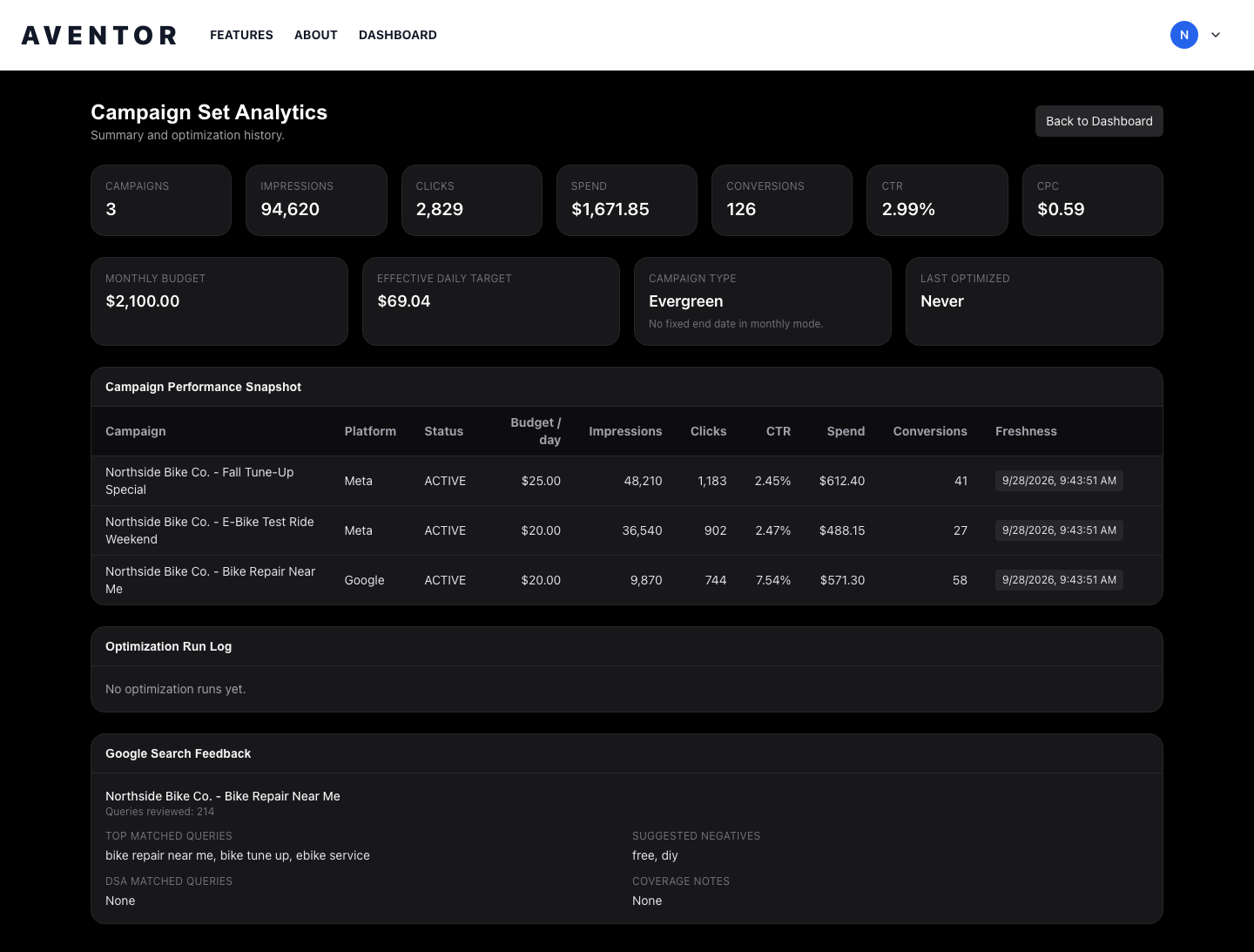Viewport: 1254px width, 952px height.
Task: Click the Campaign column header
Action: (x=136, y=431)
